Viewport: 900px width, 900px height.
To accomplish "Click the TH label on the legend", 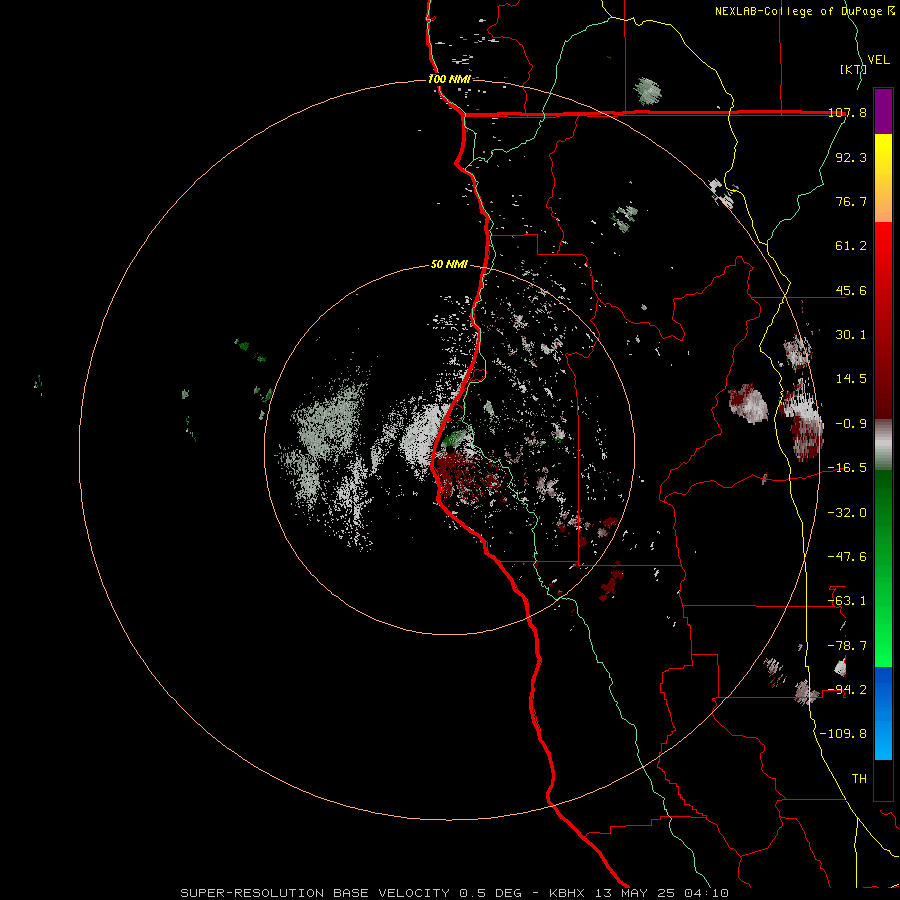I will (x=859, y=778).
